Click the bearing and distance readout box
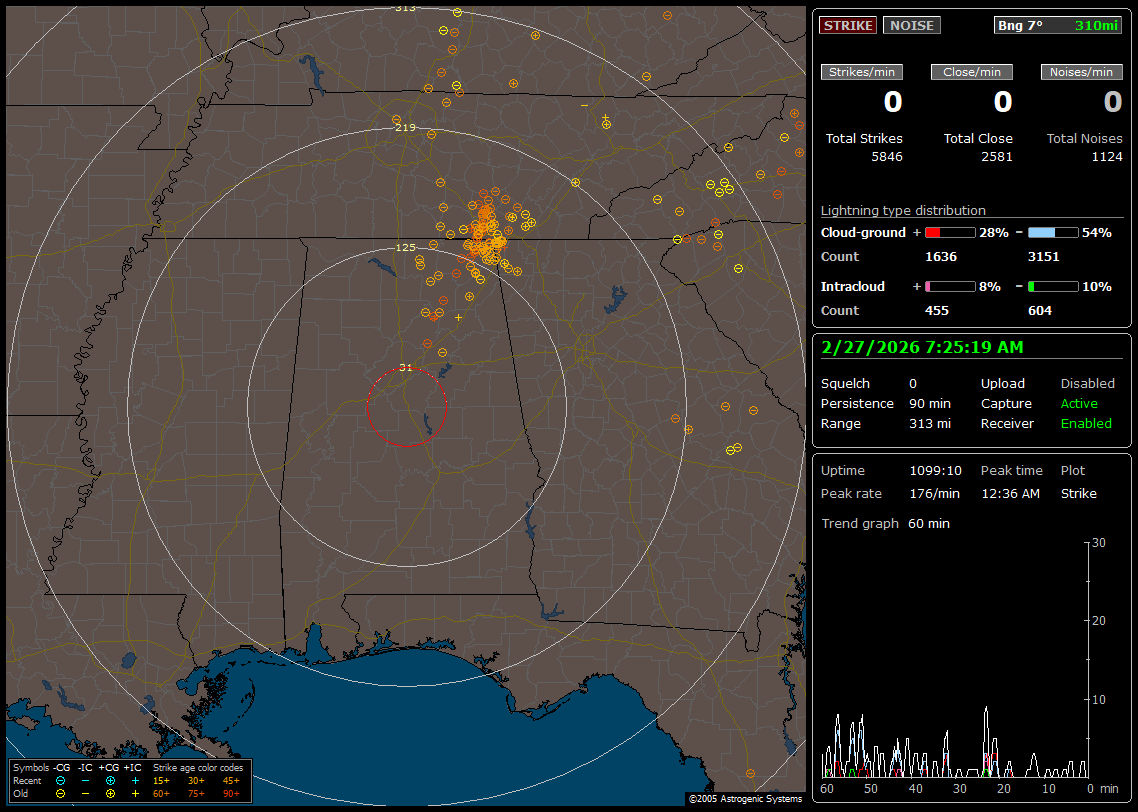The width and height of the screenshot is (1138, 812). (1058, 25)
